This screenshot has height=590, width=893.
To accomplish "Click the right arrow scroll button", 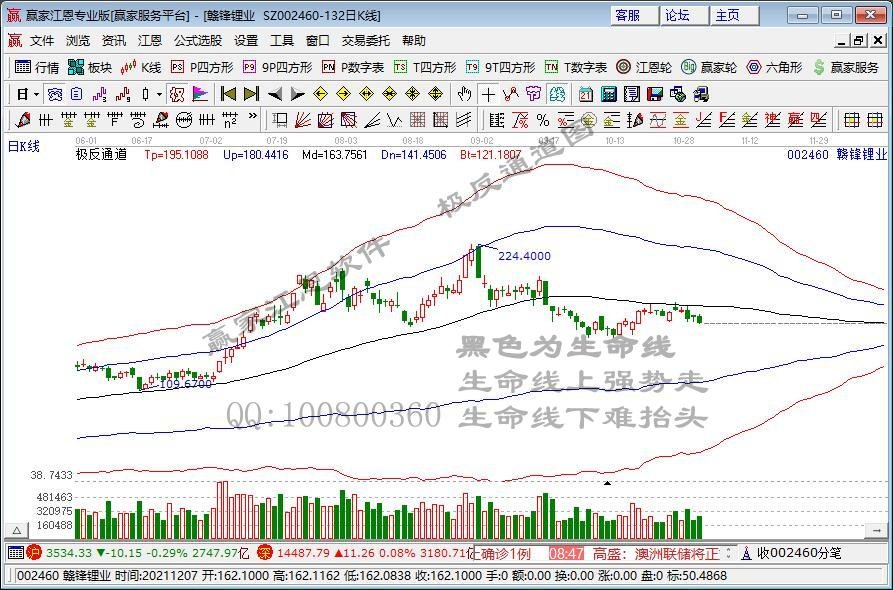I will (877, 530).
